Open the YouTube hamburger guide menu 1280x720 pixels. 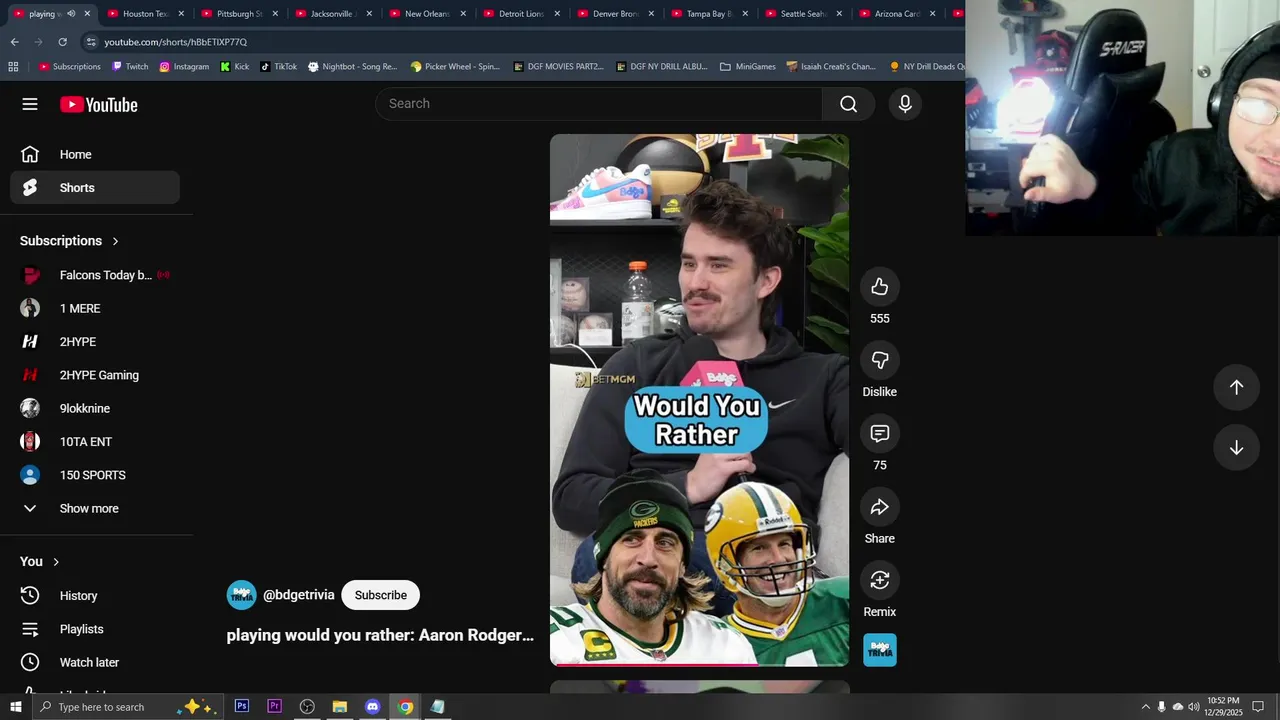tap(30, 104)
